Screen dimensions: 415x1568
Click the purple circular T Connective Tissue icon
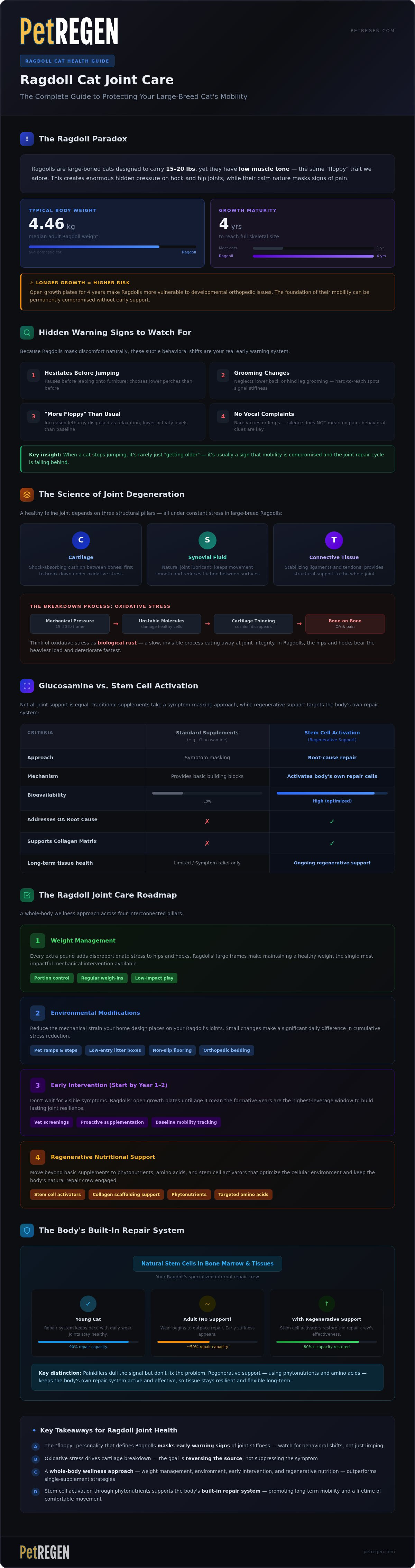pos(334,540)
